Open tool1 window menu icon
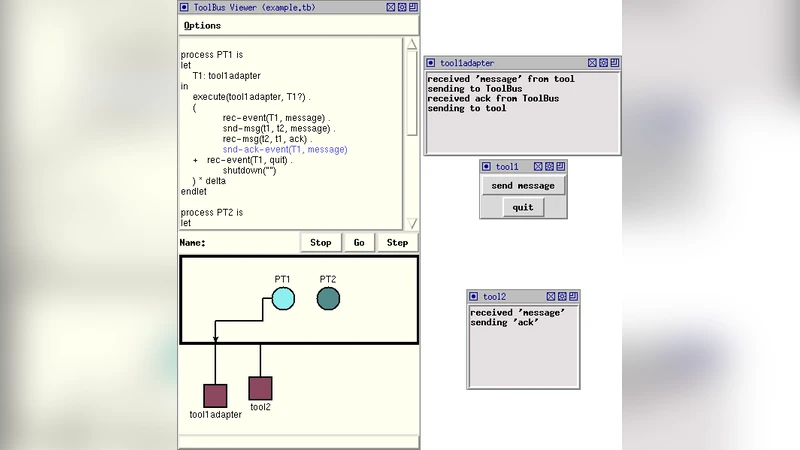This screenshot has height=450, width=800. point(486,167)
